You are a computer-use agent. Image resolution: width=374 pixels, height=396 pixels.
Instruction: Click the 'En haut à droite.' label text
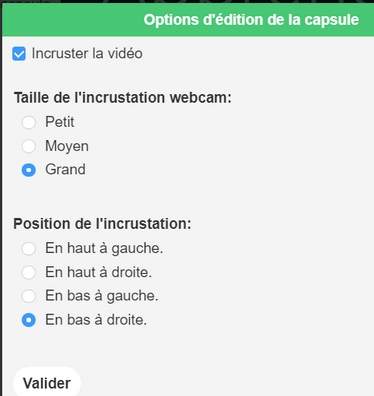pyautogui.click(x=99, y=272)
